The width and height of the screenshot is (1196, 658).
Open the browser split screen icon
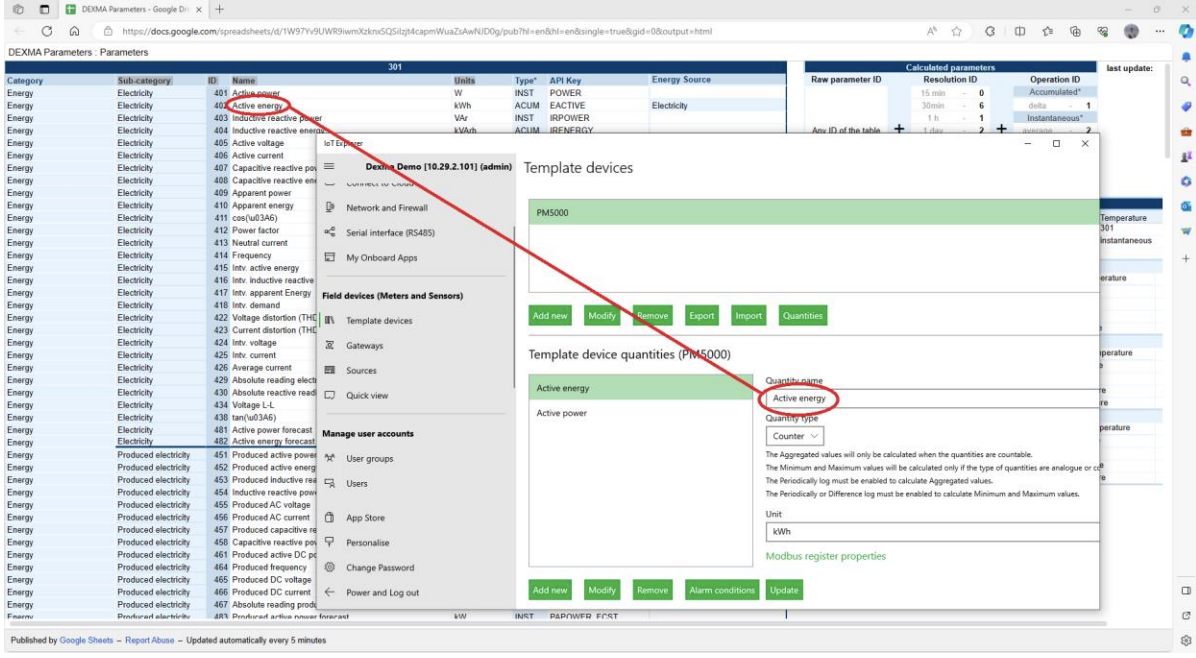tap(1020, 31)
